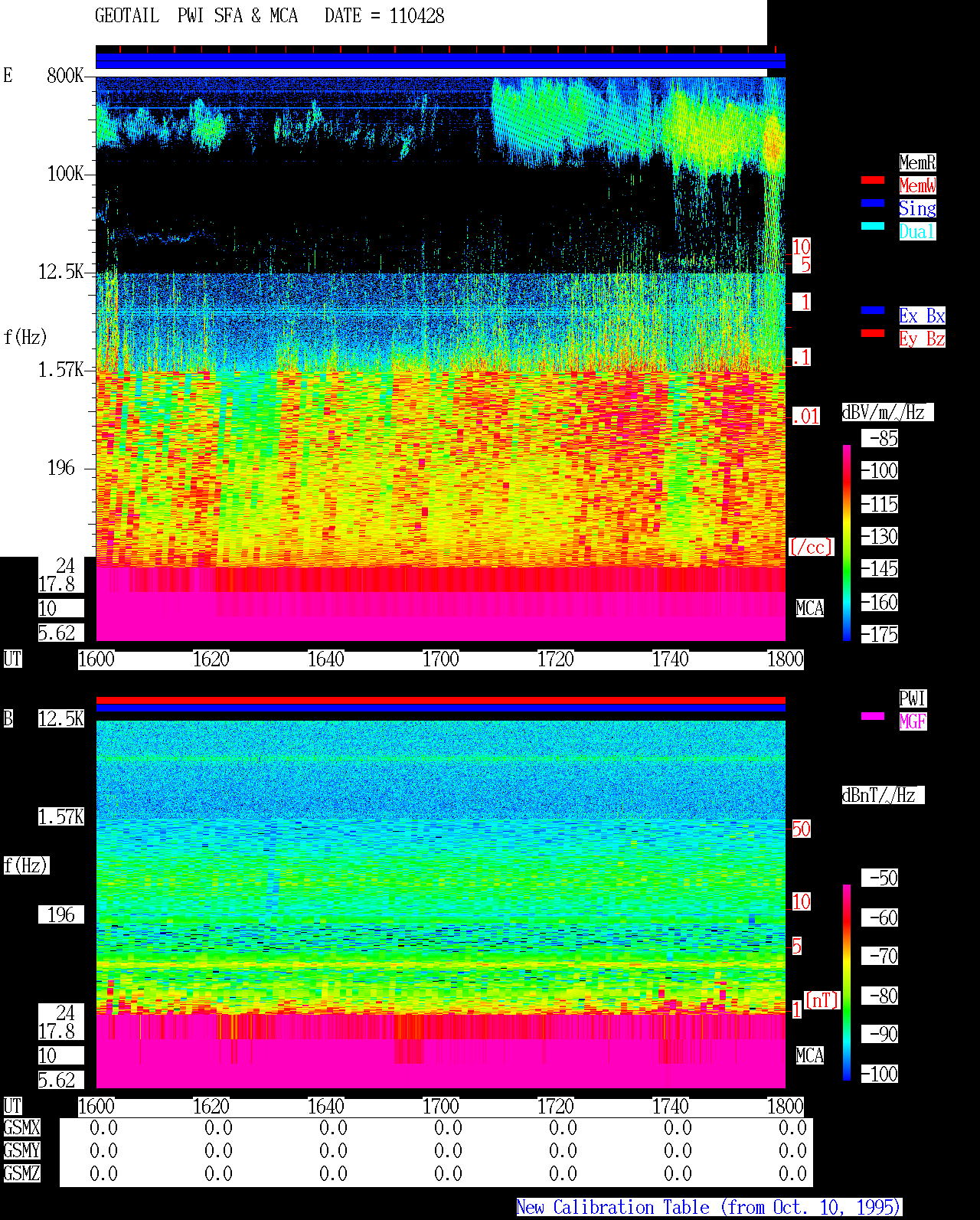Click the red MemW legend swatch

pos(873,180)
